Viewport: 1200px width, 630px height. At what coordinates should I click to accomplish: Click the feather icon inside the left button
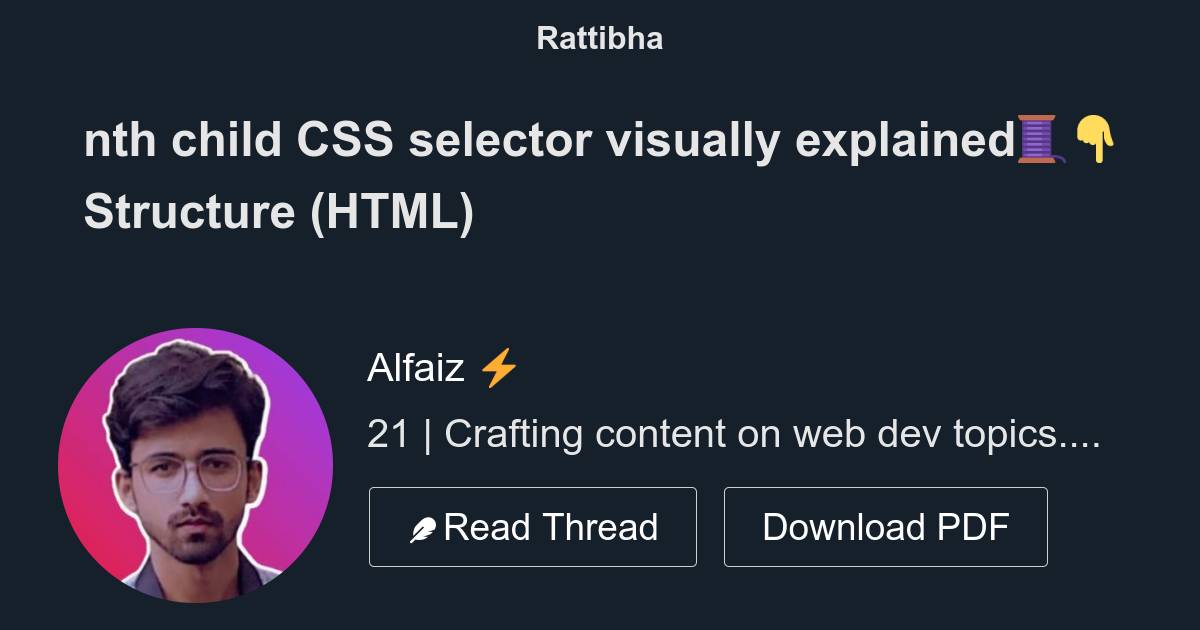pos(425,526)
